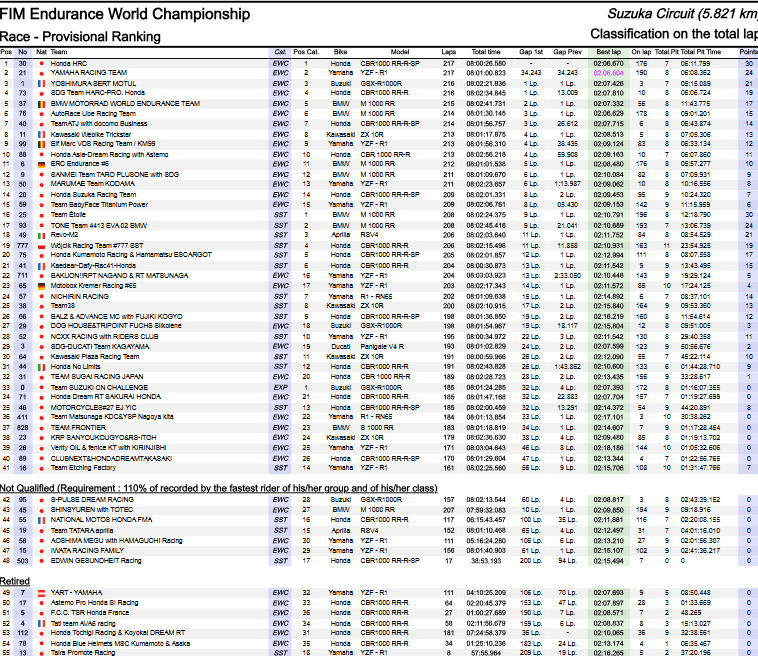
Task: Select the YAMAHA RACING TEAM row
Action: coord(379,73)
